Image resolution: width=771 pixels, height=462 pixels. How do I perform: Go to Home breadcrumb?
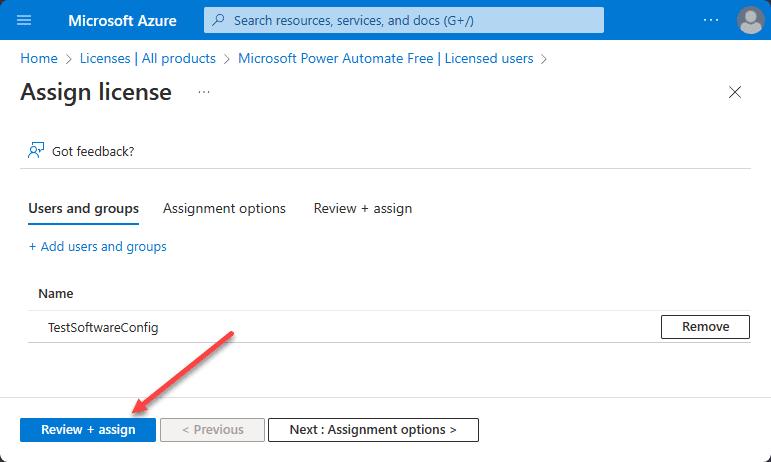(39, 58)
